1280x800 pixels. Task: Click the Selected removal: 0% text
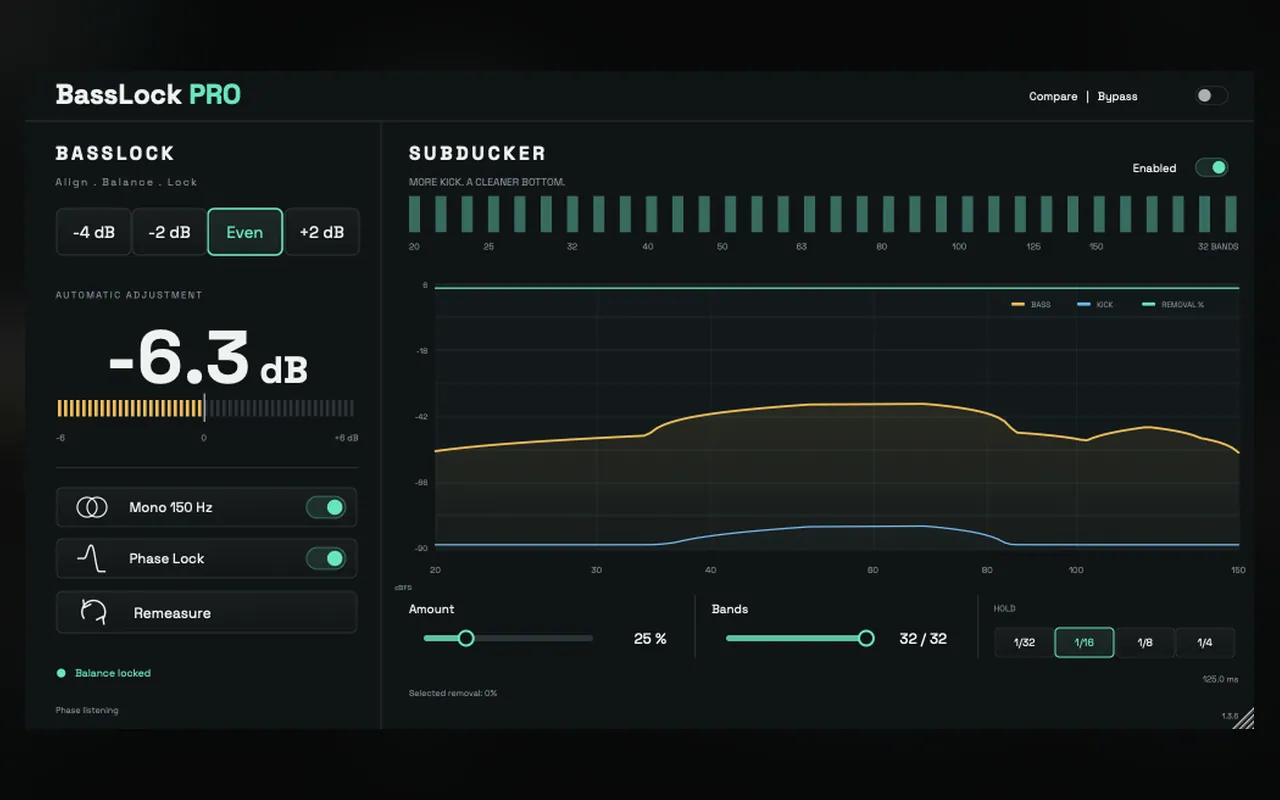pos(453,693)
